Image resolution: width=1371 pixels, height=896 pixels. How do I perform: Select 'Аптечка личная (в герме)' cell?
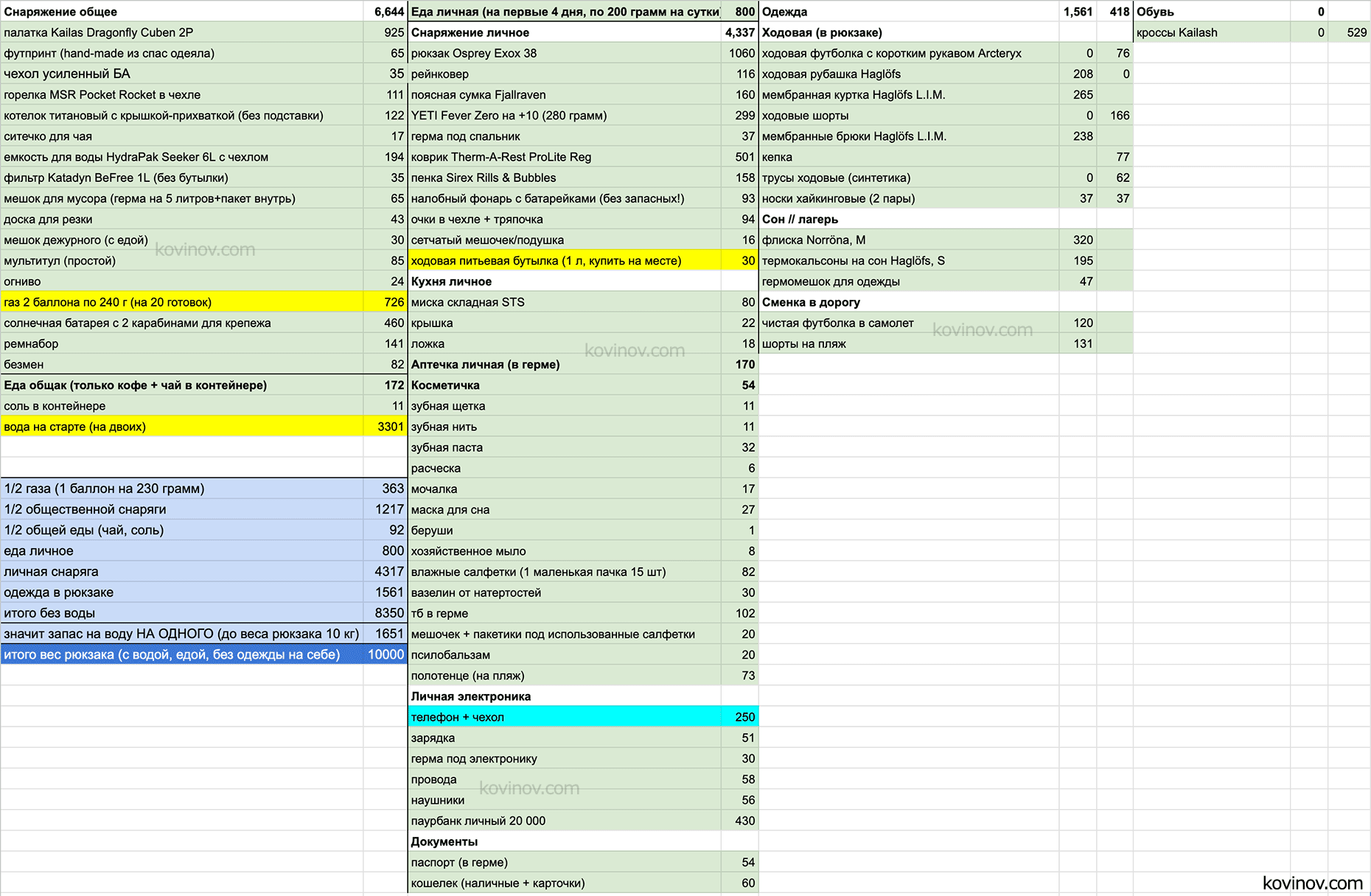(565, 364)
